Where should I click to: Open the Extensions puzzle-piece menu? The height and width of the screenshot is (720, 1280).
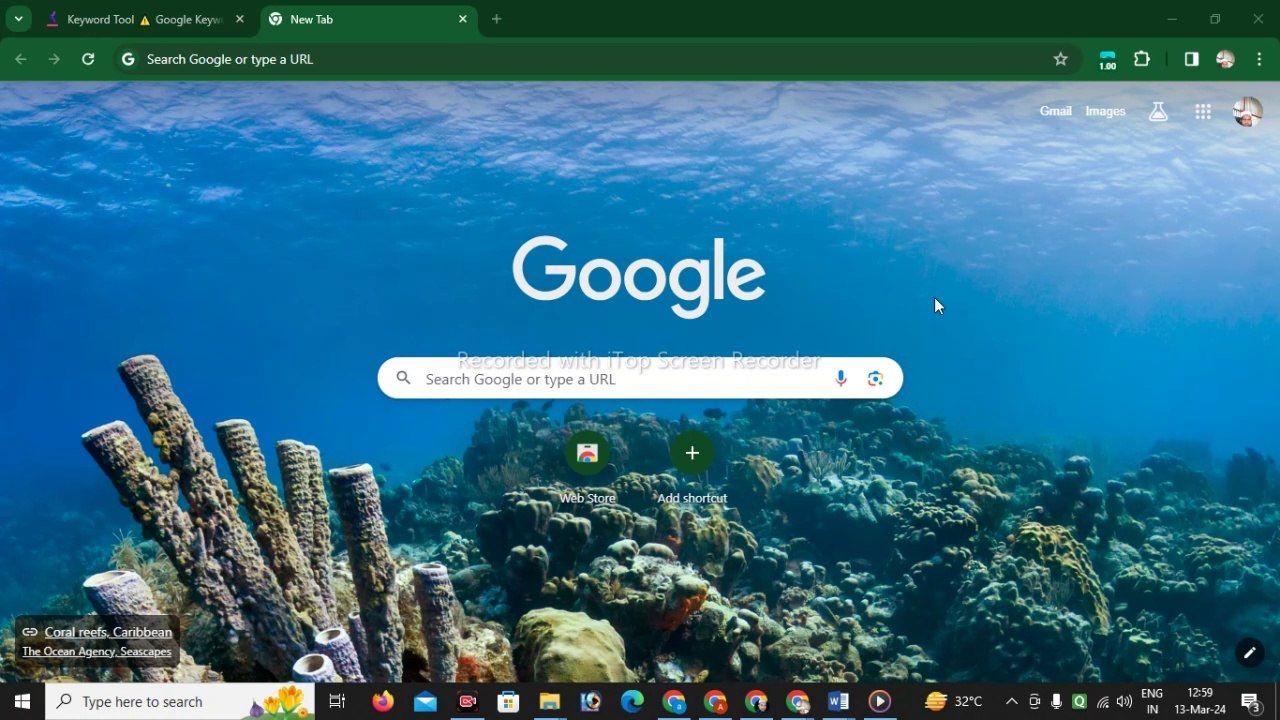[x=1142, y=59]
